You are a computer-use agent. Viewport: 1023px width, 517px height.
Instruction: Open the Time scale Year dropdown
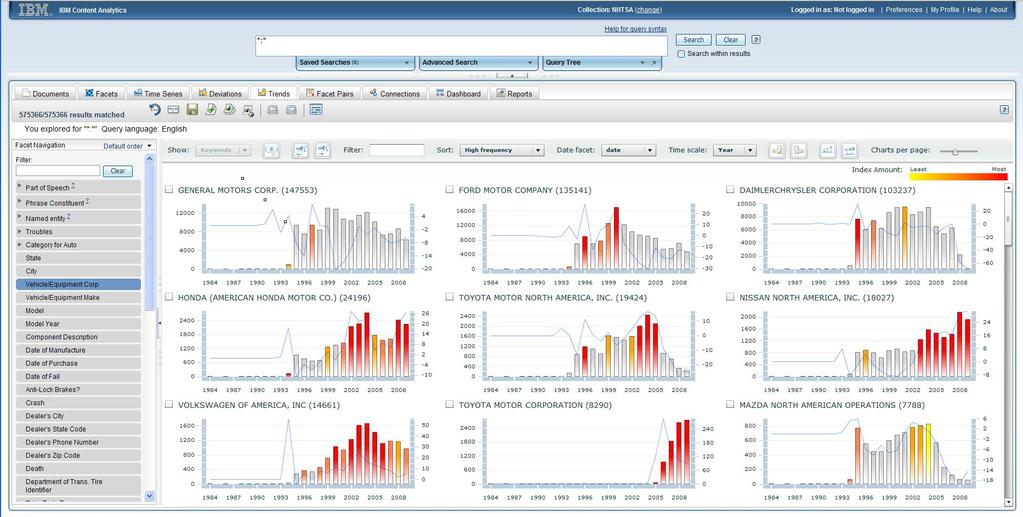coord(735,150)
